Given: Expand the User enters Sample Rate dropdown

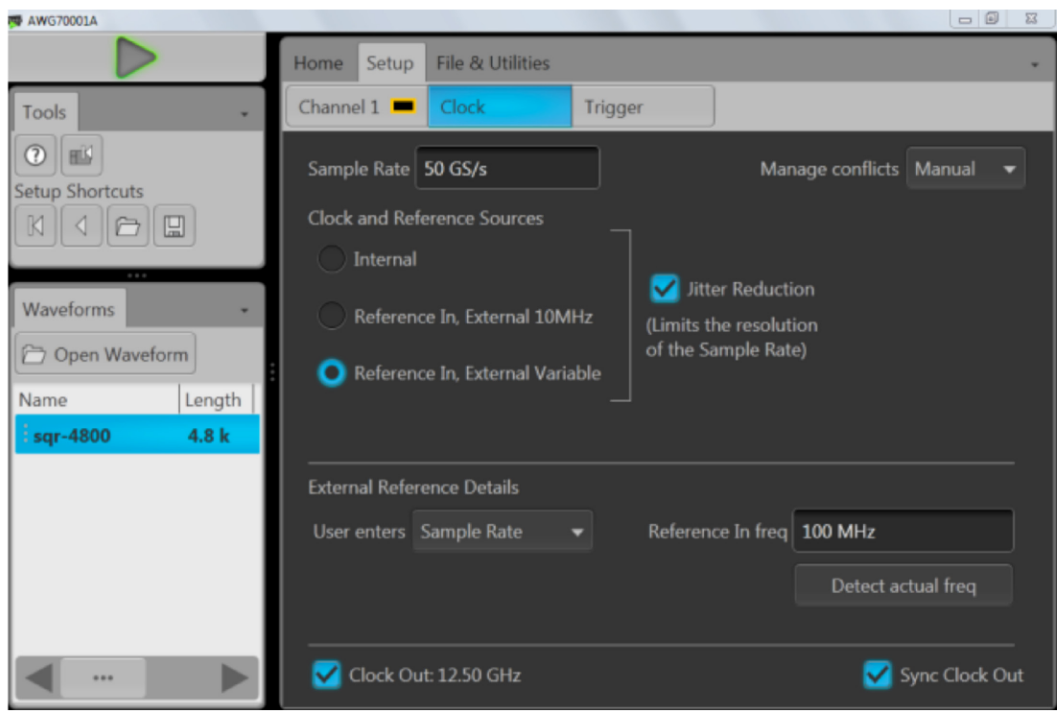Looking at the screenshot, I should (x=502, y=532).
